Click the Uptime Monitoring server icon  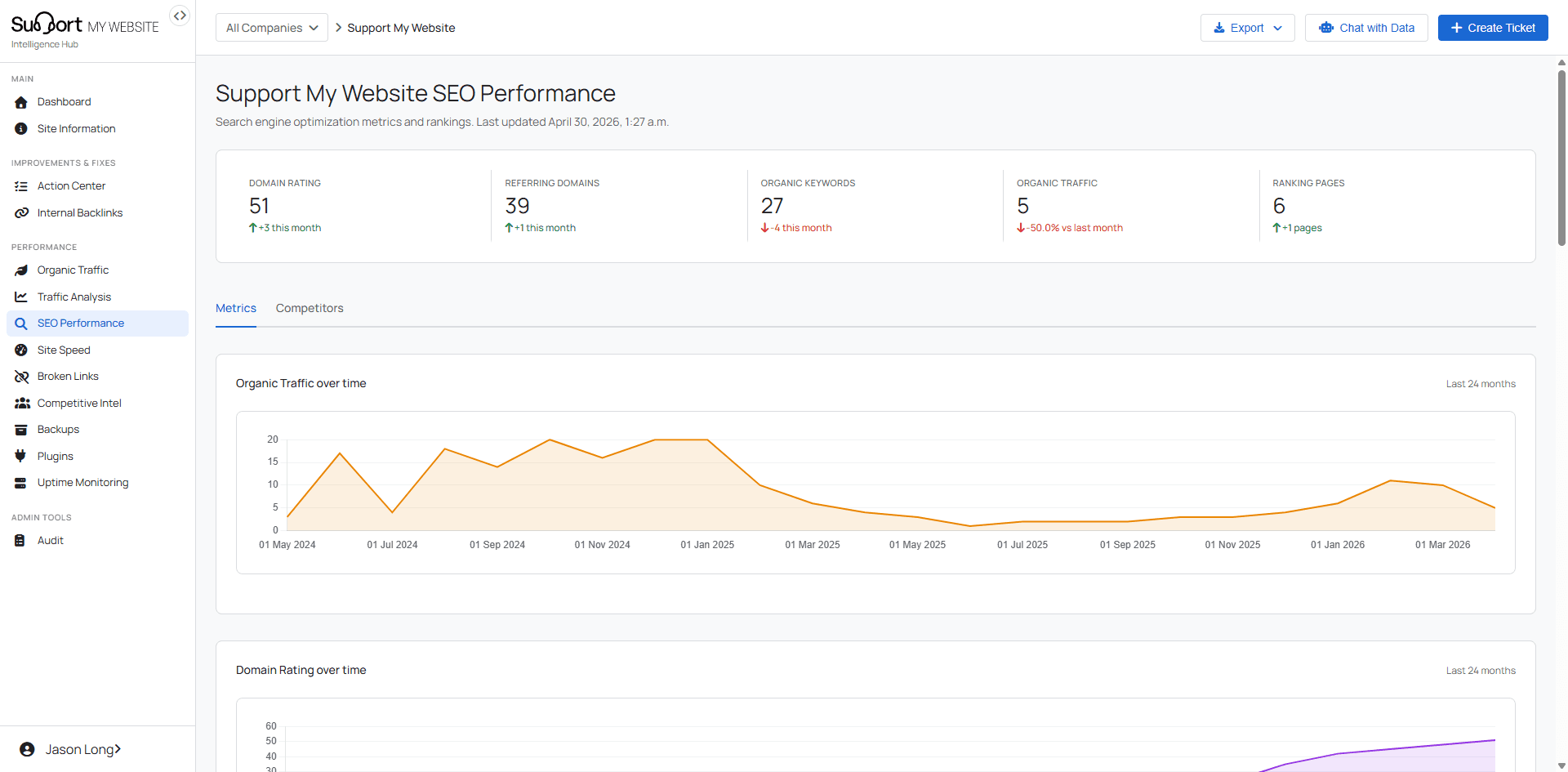pyautogui.click(x=21, y=483)
